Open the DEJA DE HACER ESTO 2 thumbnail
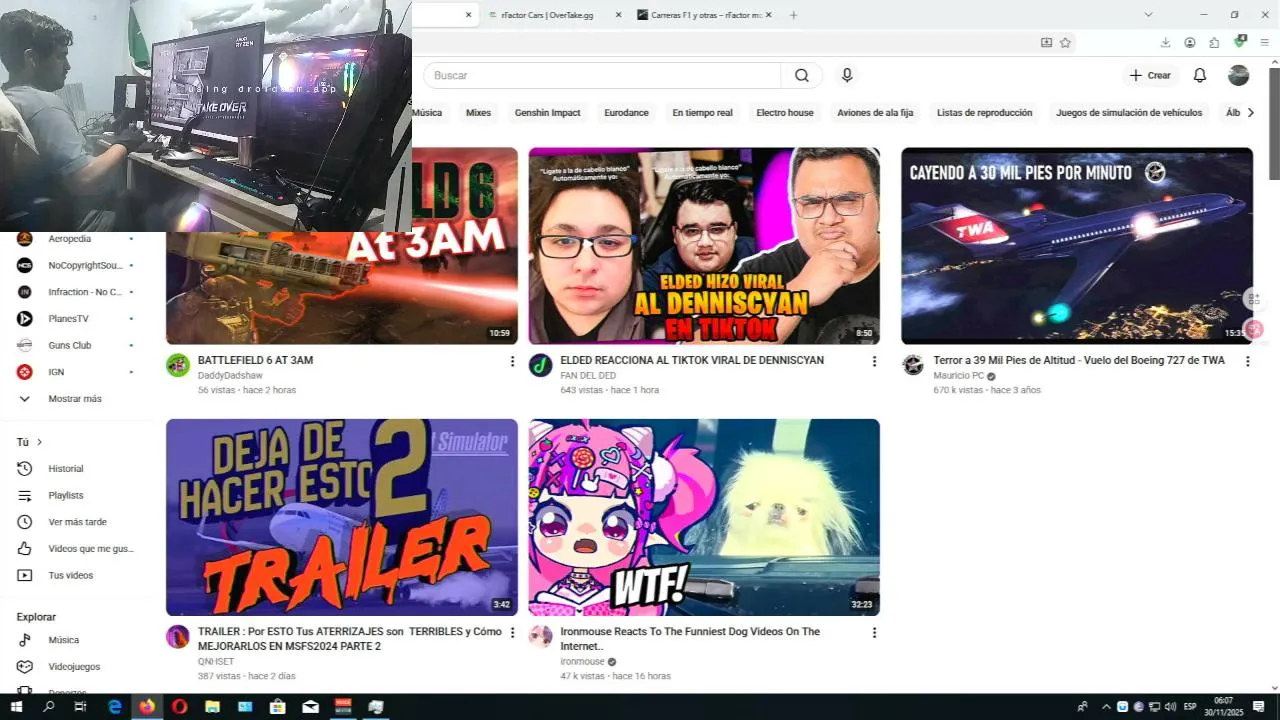 tap(342, 517)
